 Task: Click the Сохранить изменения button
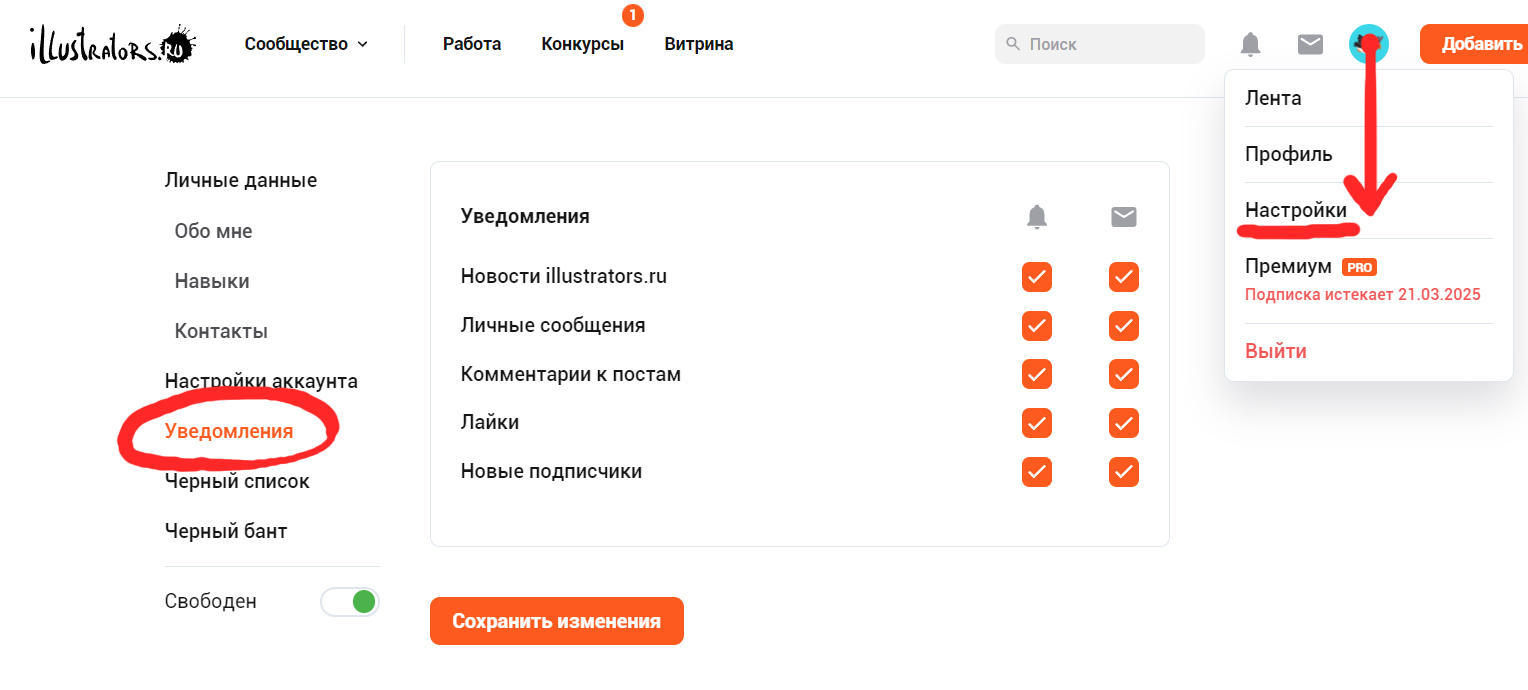click(x=557, y=621)
